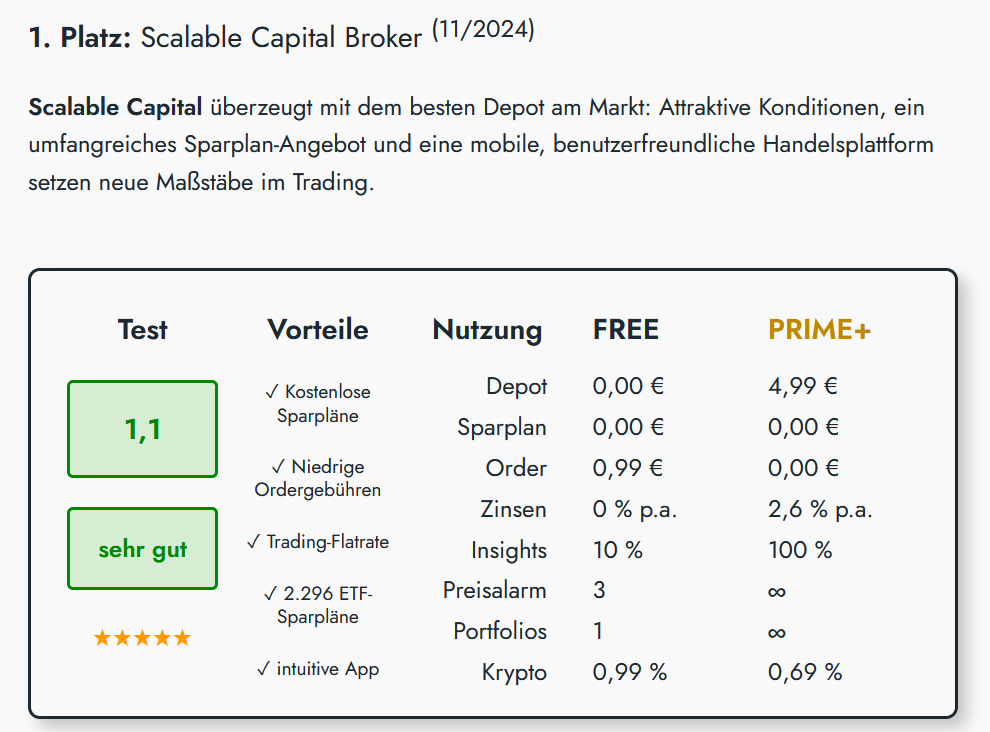
Task: Click the Vorteile column header
Action: pyautogui.click(x=318, y=330)
